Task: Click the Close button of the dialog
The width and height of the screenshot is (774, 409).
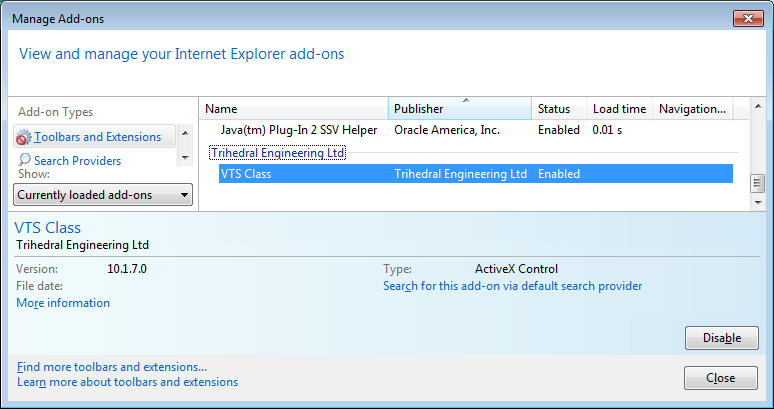Action: [x=721, y=378]
